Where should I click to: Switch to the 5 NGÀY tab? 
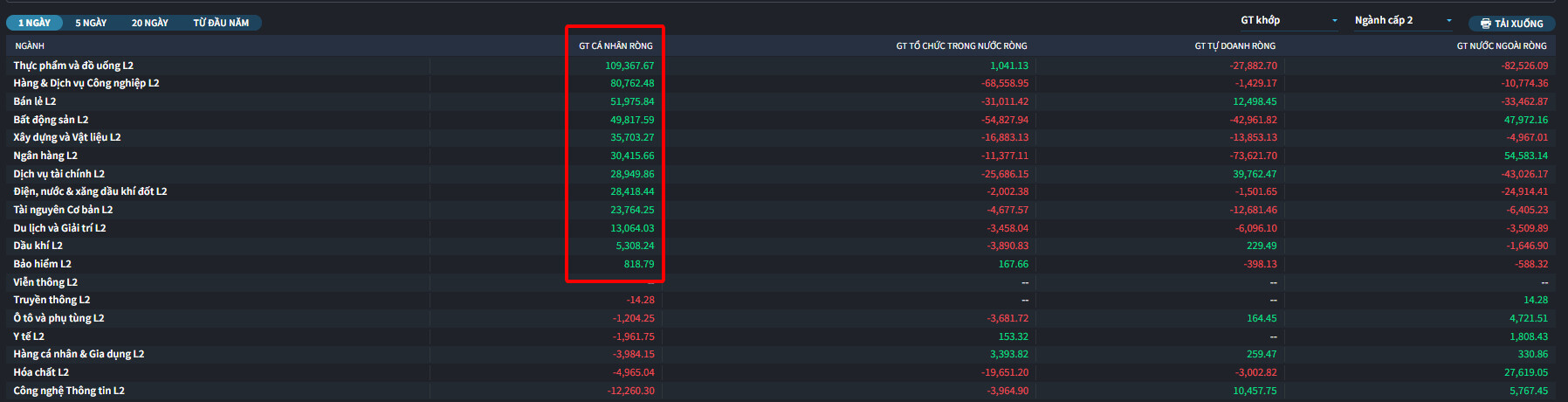coord(91,23)
